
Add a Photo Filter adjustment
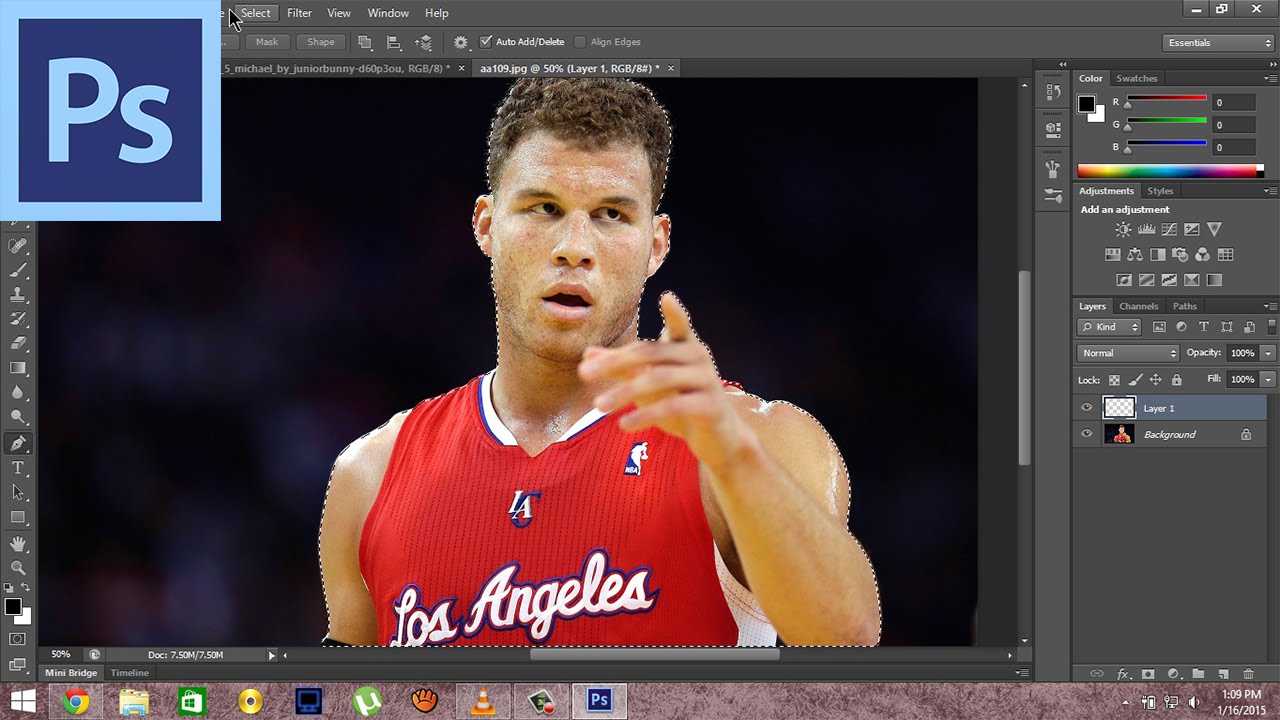tap(1180, 255)
